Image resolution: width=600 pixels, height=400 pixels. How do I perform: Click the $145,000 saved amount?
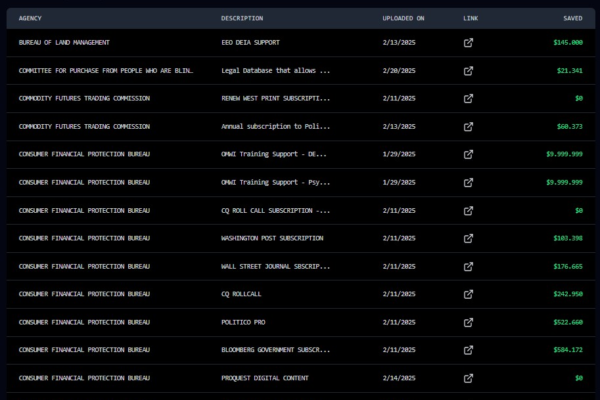click(568, 42)
